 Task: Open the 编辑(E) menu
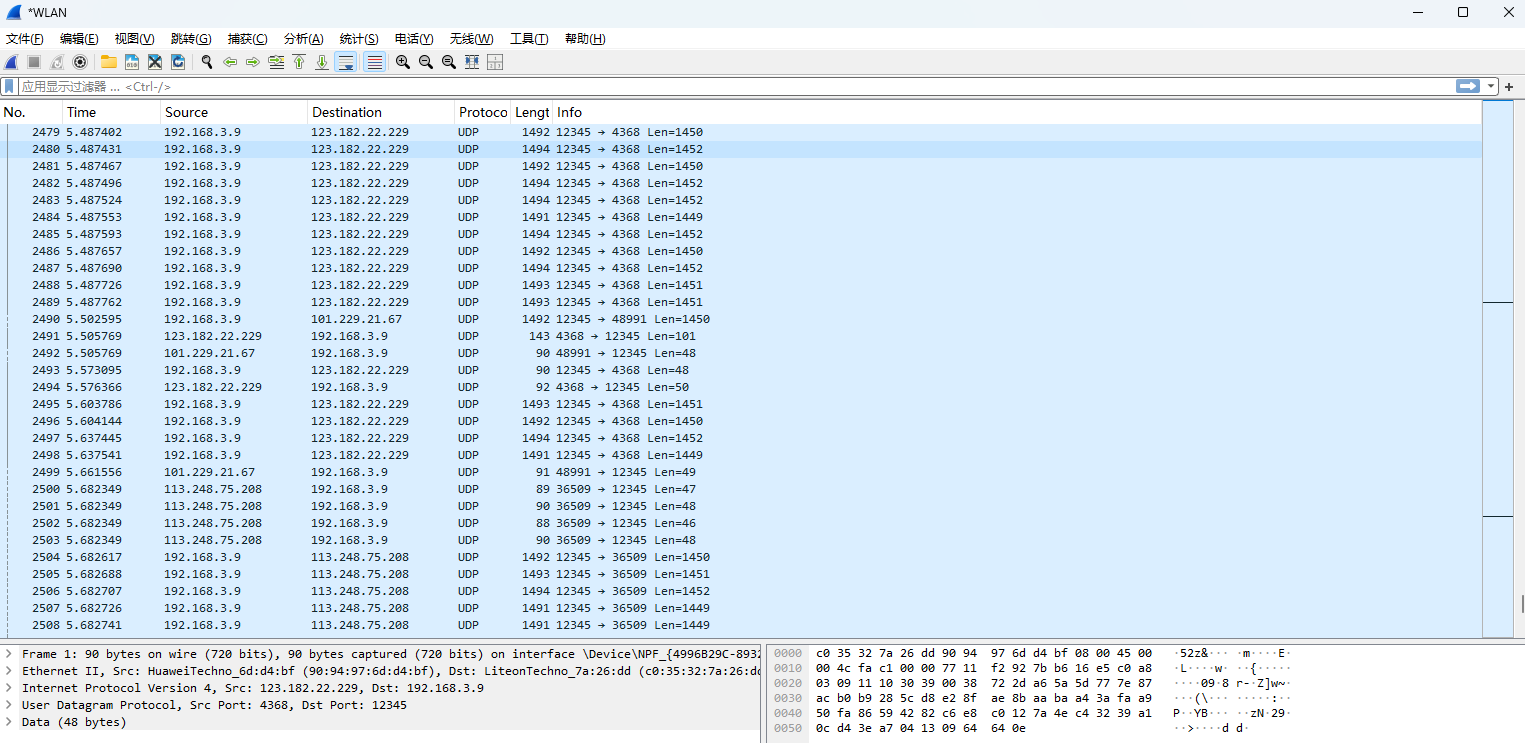click(x=79, y=39)
